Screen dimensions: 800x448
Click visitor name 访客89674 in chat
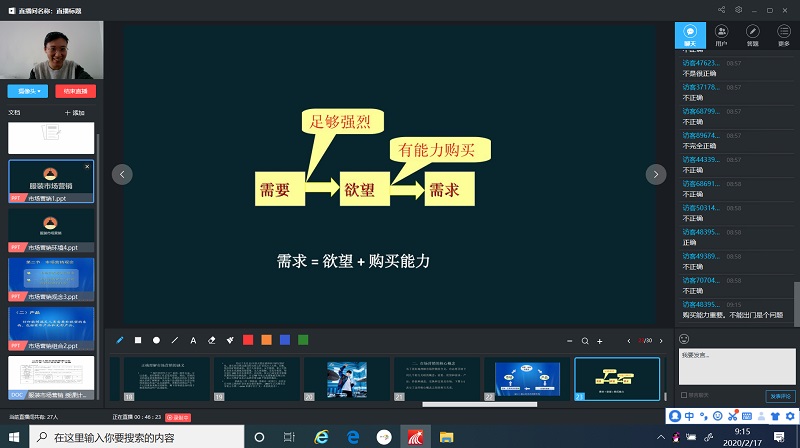point(701,135)
